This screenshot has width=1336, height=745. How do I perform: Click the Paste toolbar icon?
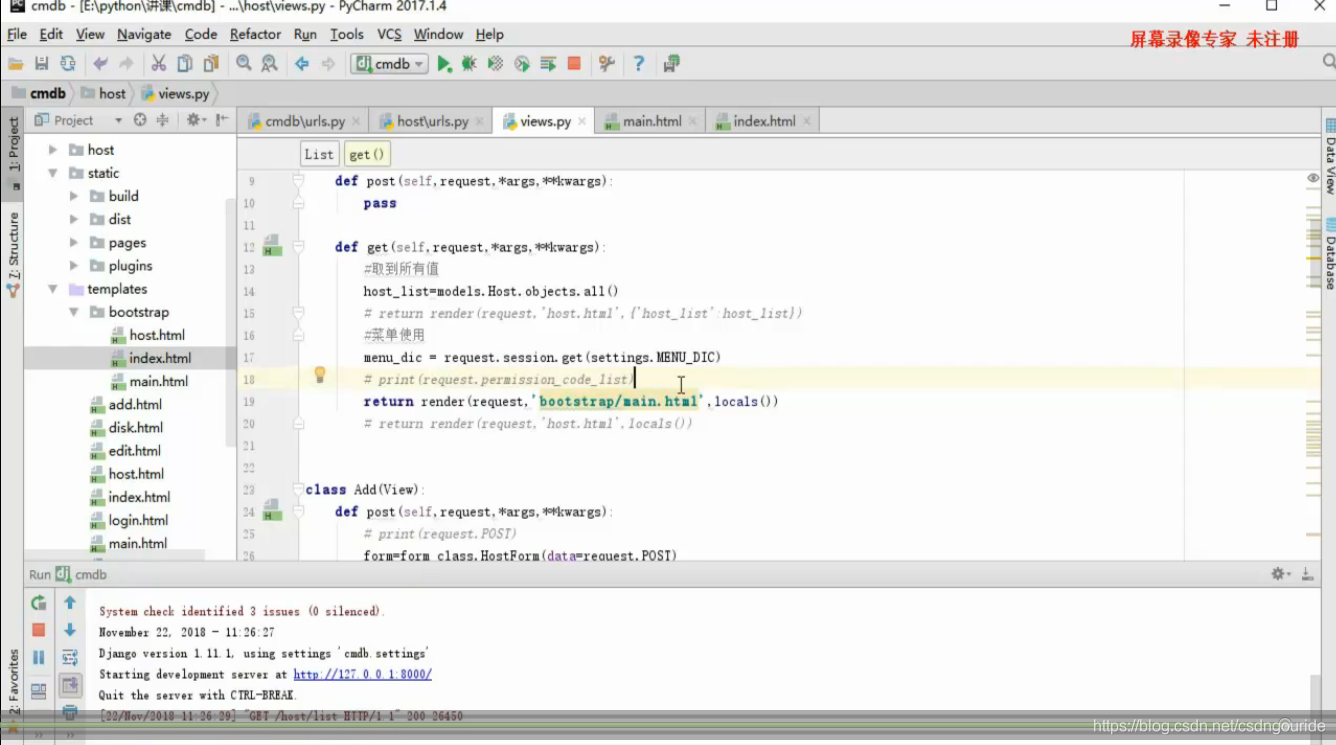pyautogui.click(x=210, y=64)
